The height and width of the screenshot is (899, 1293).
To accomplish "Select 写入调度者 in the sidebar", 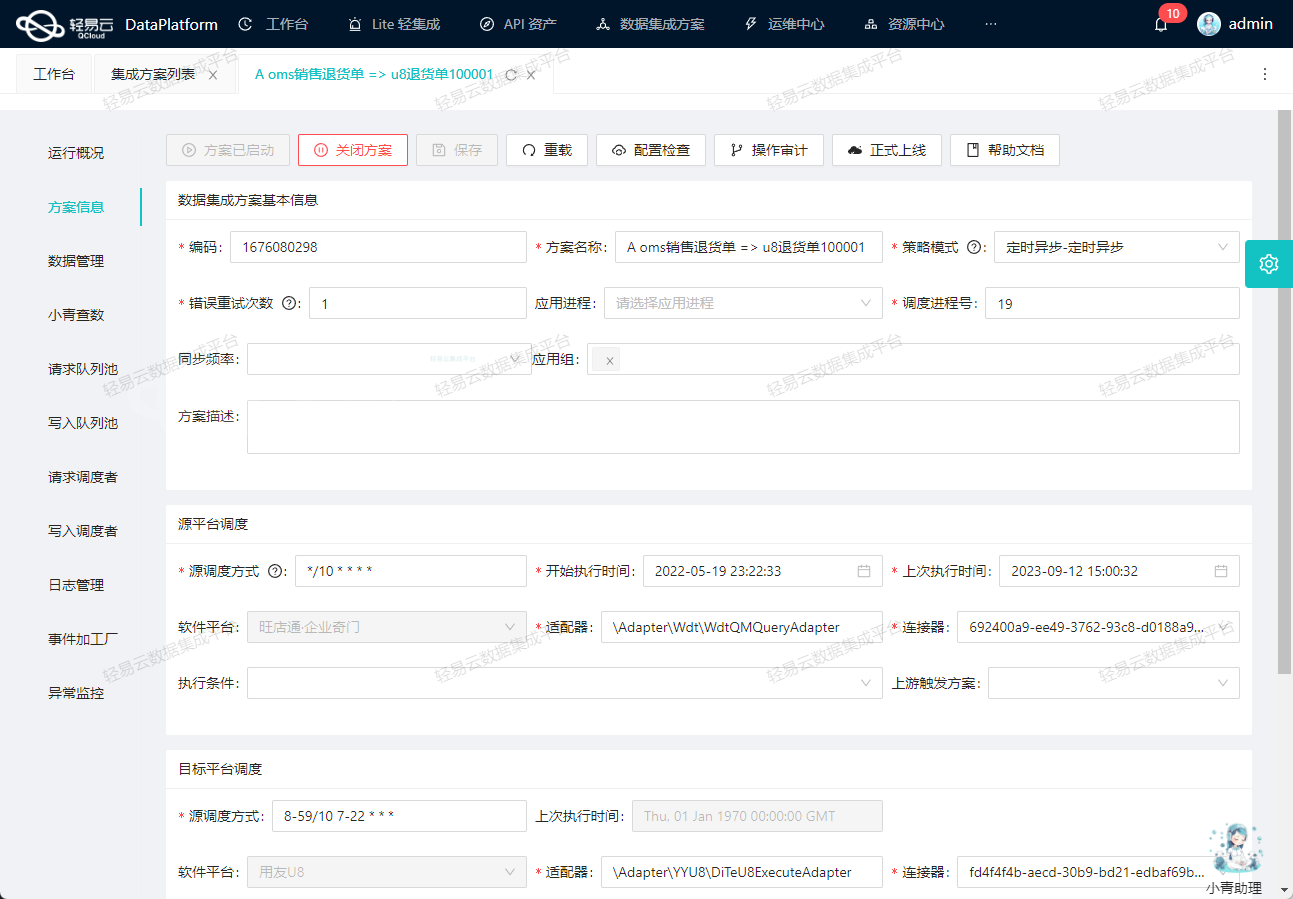I will pos(83,531).
